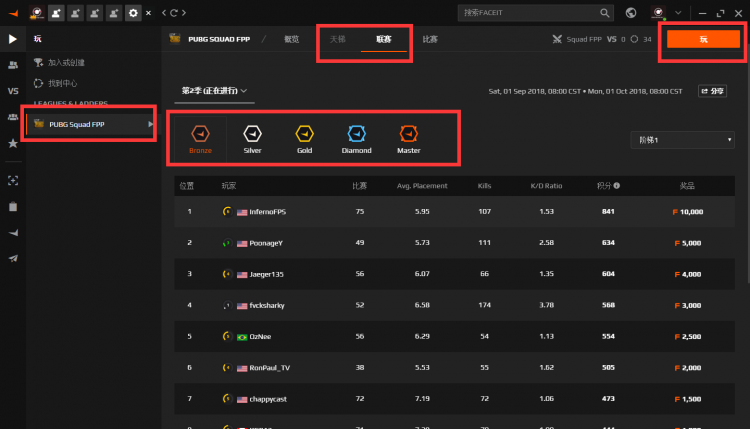Select 找到中心 in the side panel
This screenshot has height=429, width=750.
(x=55, y=83)
